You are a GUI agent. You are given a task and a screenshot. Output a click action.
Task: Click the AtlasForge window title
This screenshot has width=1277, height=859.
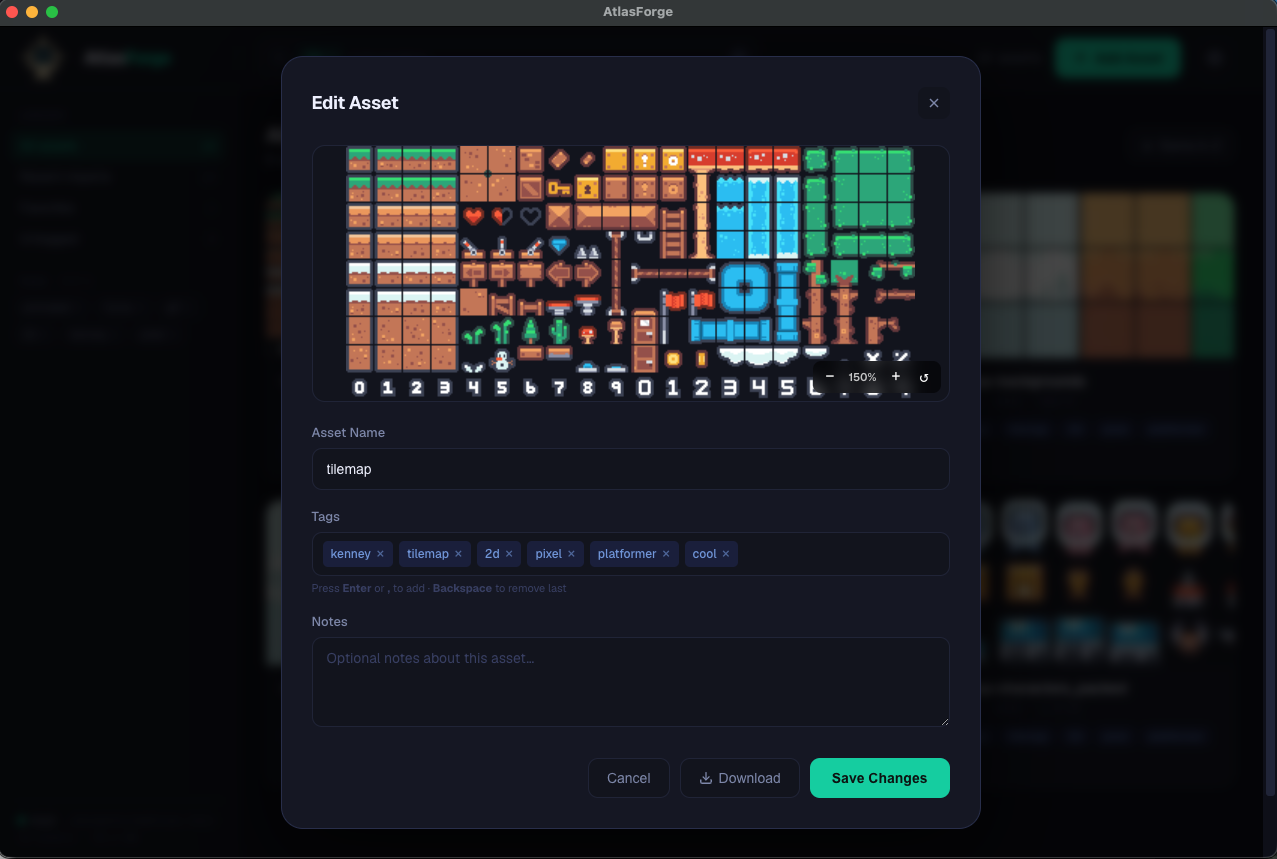[639, 11]
